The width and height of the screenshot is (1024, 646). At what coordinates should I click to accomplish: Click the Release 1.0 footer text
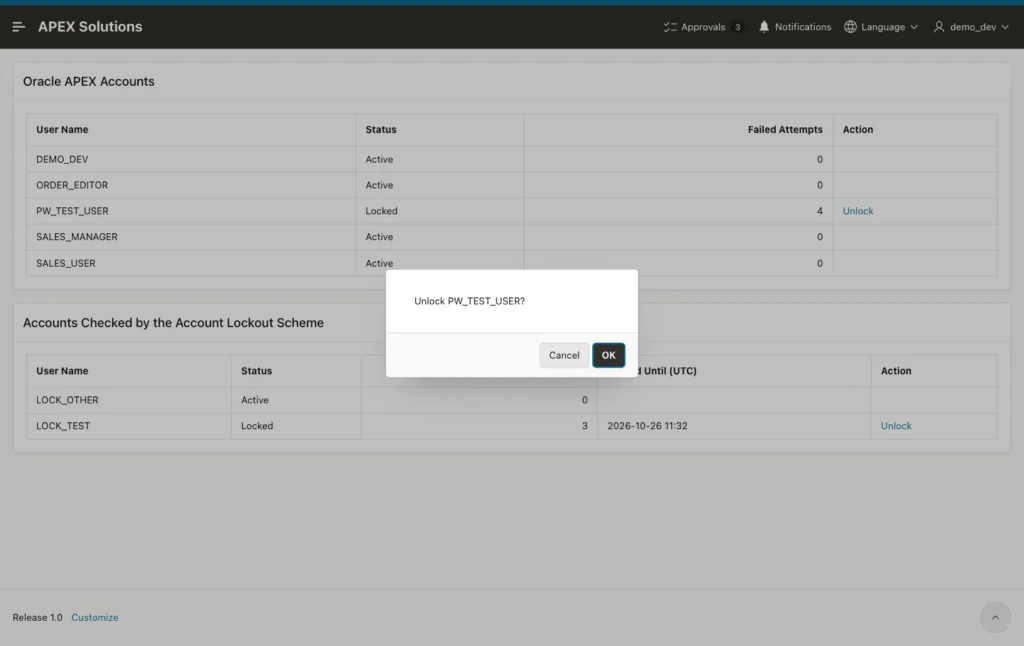(37, 617)
